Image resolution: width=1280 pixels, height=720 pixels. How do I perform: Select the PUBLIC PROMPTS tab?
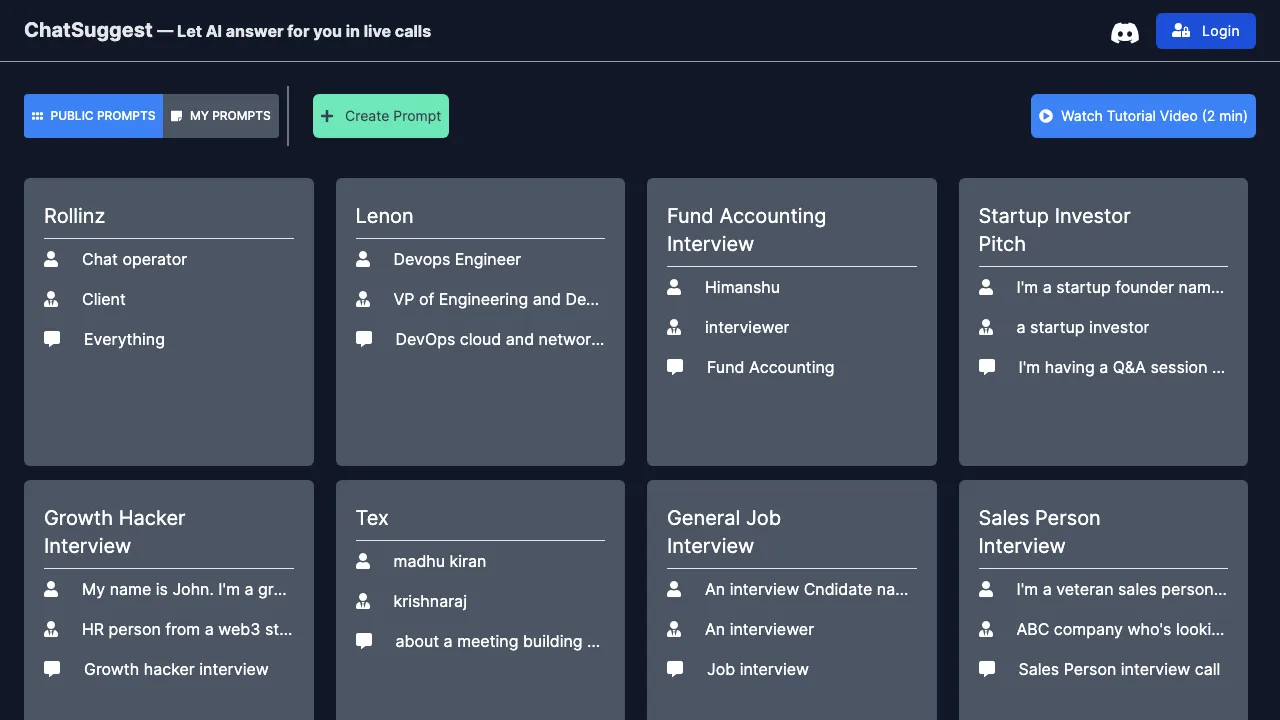pos(93,115)
